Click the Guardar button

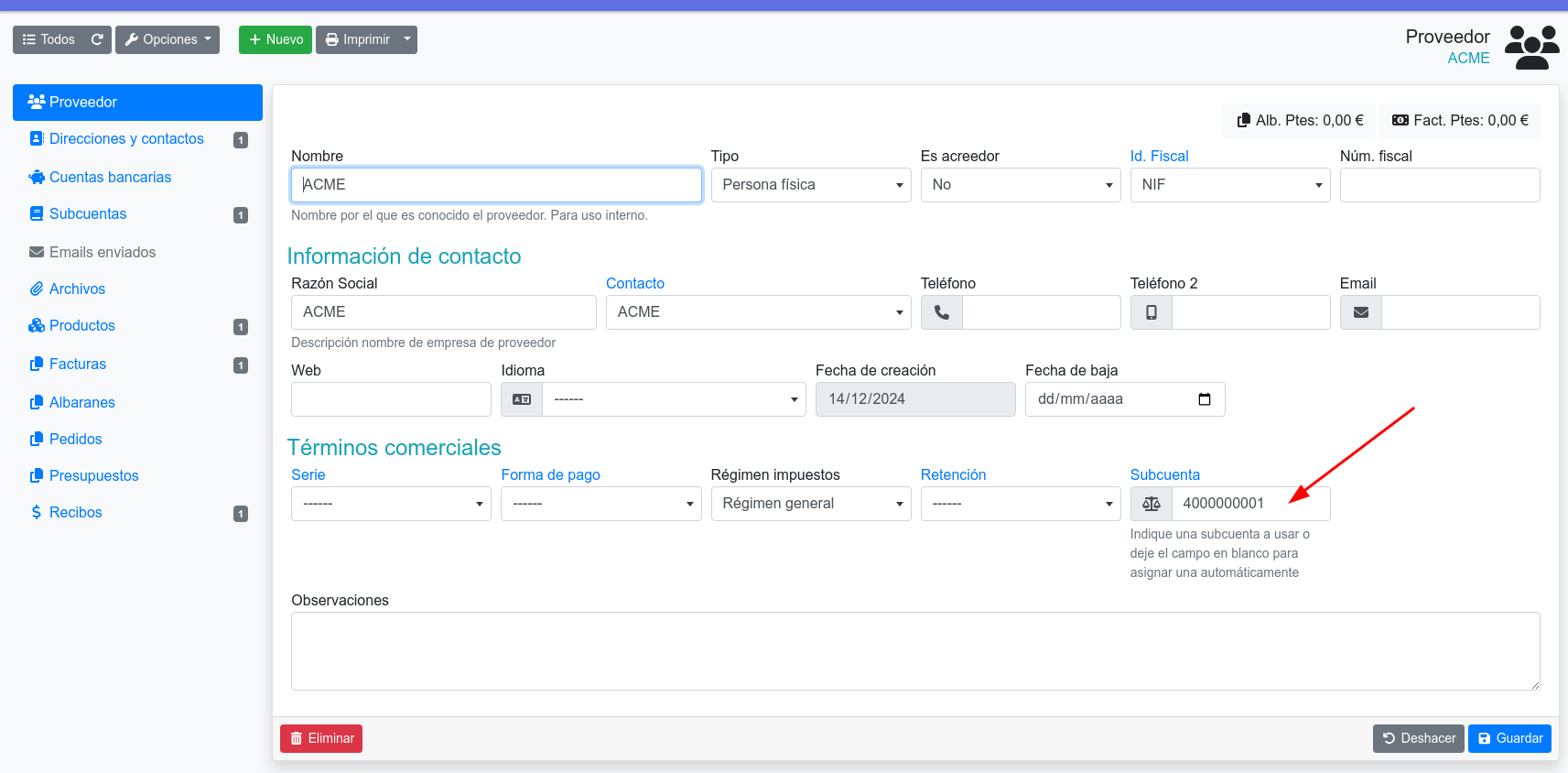tap(1509, 739)
